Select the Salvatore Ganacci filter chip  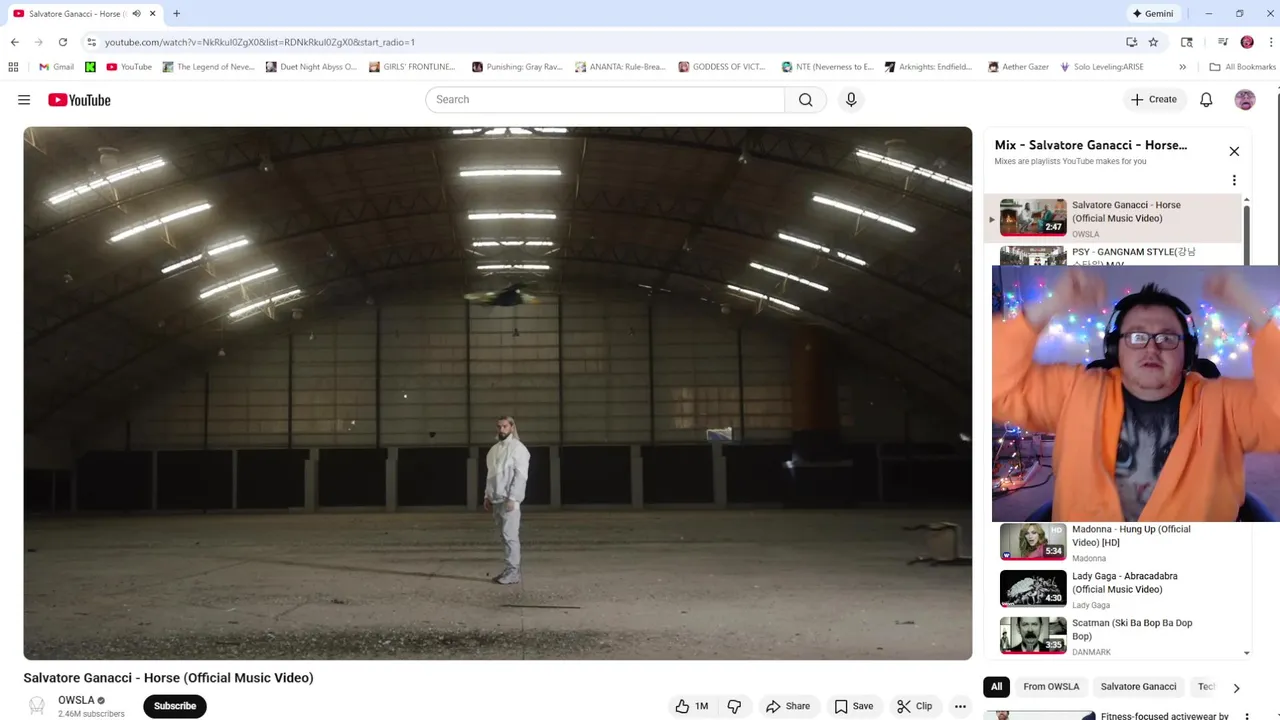pos(1138,686)
